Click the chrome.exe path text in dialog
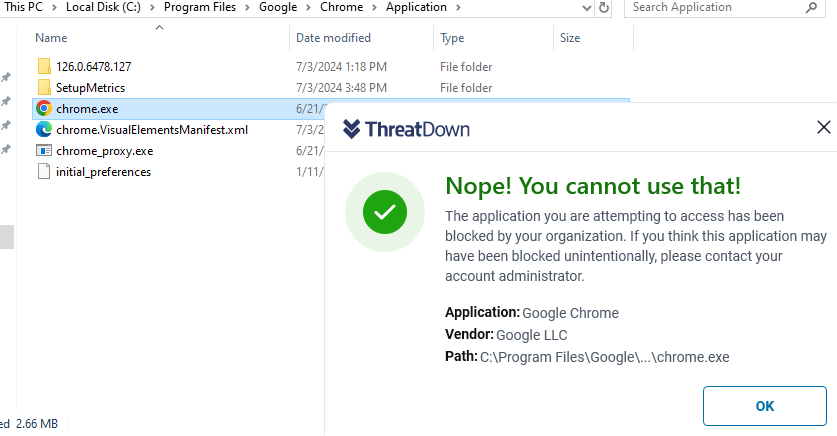The width and height of the screenshot is (837, 436). pyautogui.click(x=604, y=357)
